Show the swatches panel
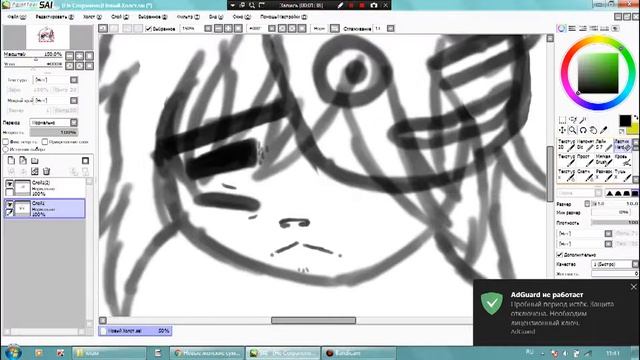 coord(604,28)
